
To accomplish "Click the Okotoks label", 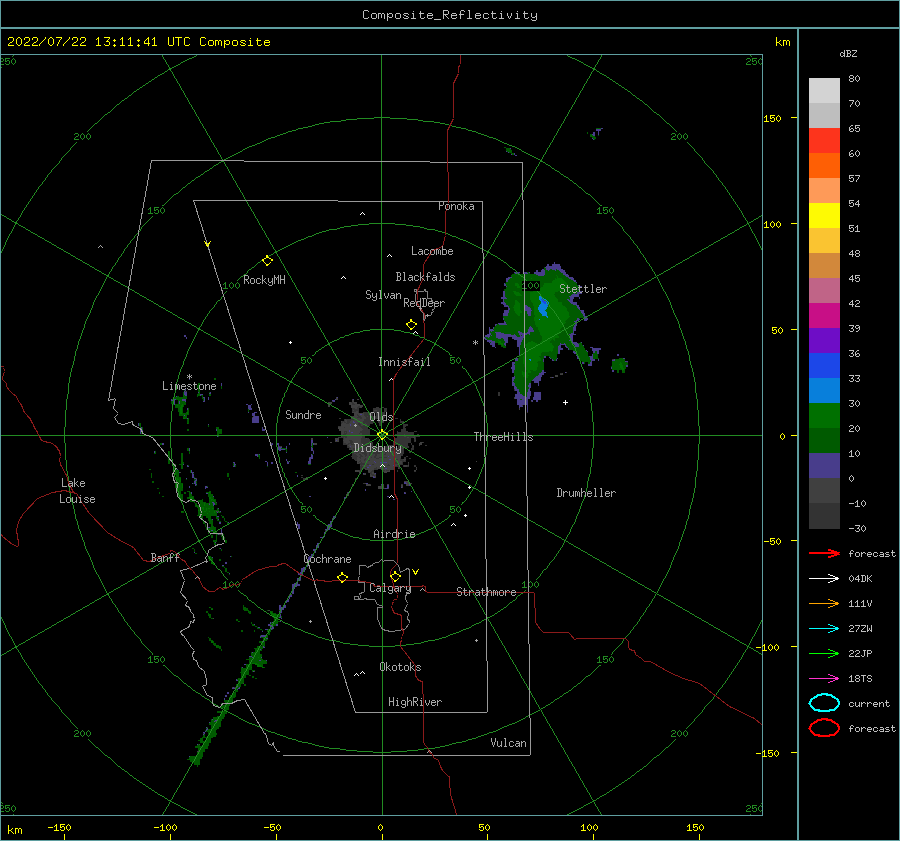I will [x=400, y=667].
